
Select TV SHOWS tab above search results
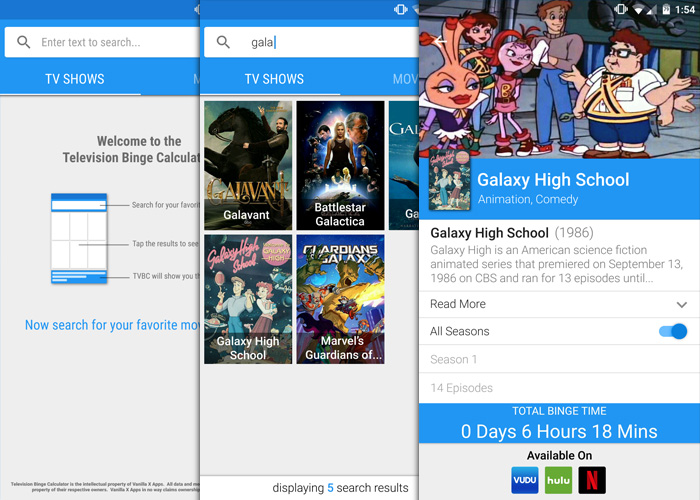(274, 79)
